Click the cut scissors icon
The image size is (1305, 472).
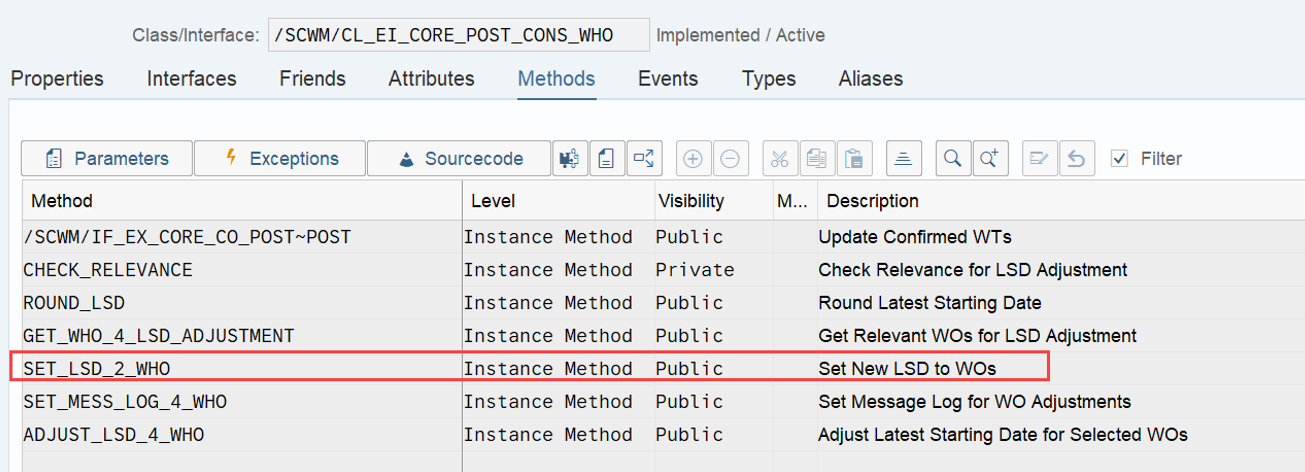(780, 158)
